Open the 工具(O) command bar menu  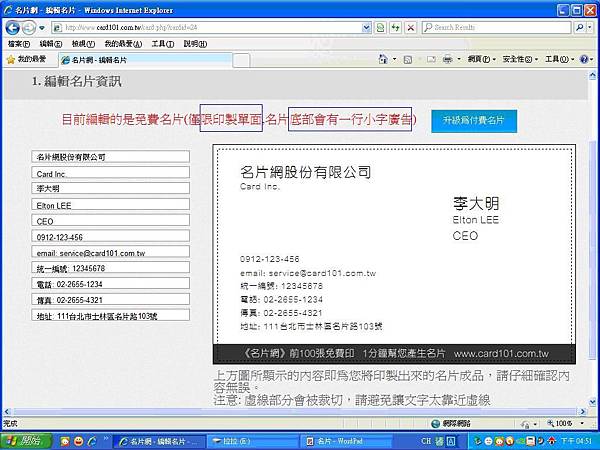click(x=559, y=59)
